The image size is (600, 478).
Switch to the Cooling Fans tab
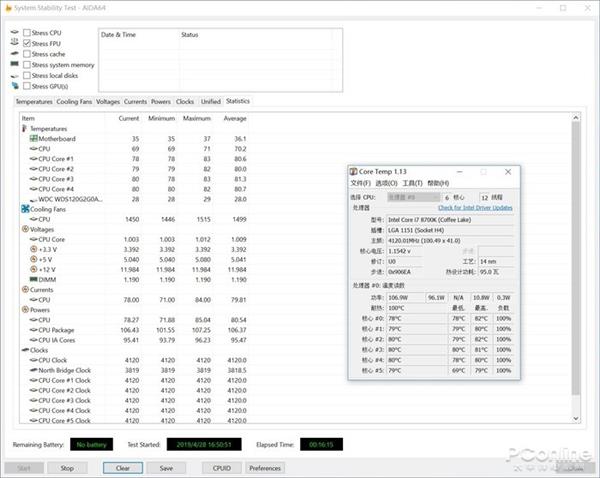tap(74, 101)
